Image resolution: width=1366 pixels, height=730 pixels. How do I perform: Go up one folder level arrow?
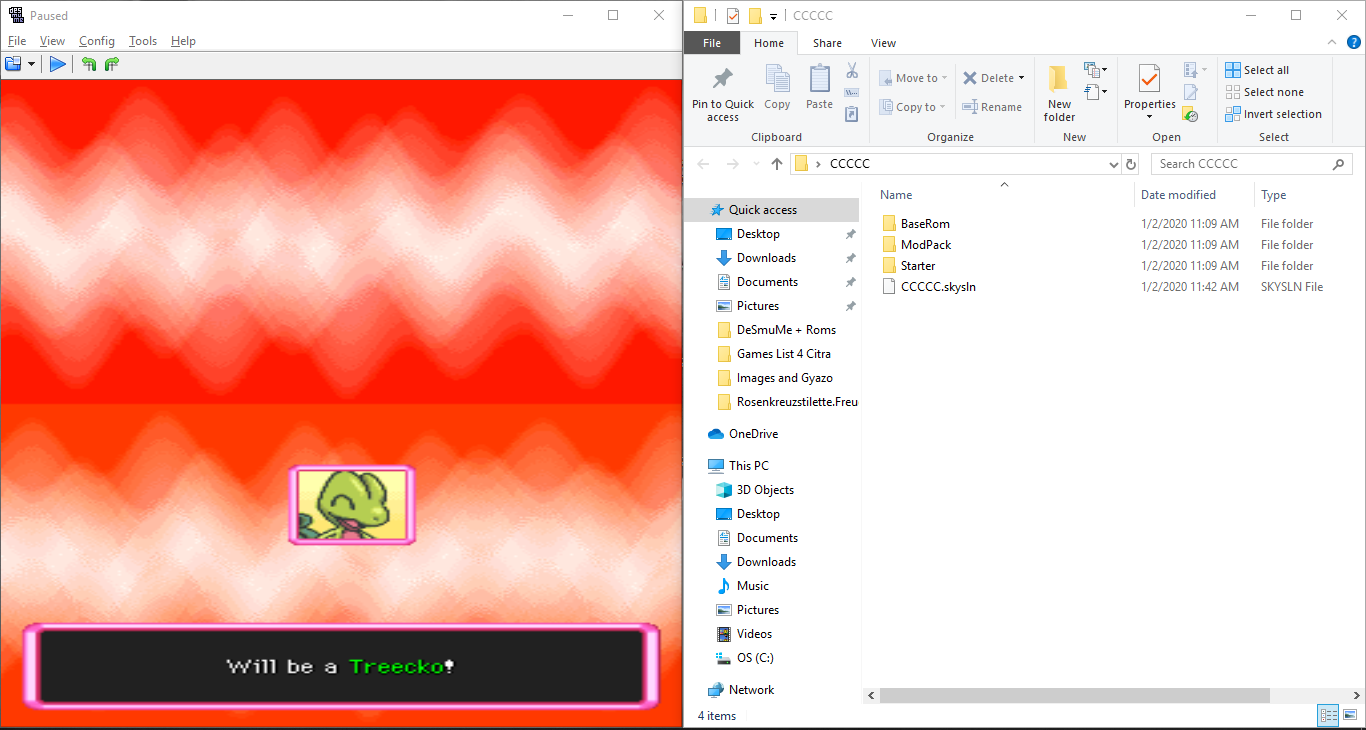click(777, 164)
